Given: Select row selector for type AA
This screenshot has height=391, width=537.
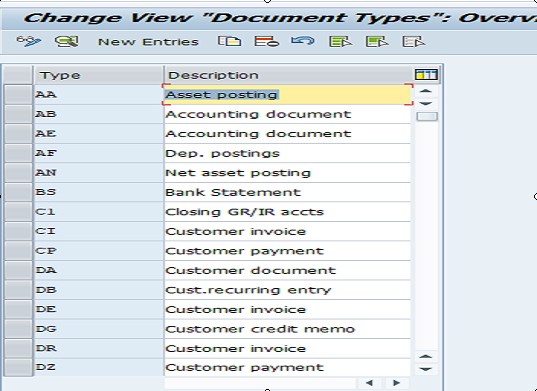Looking at the screenshot, I should [18, 94].
